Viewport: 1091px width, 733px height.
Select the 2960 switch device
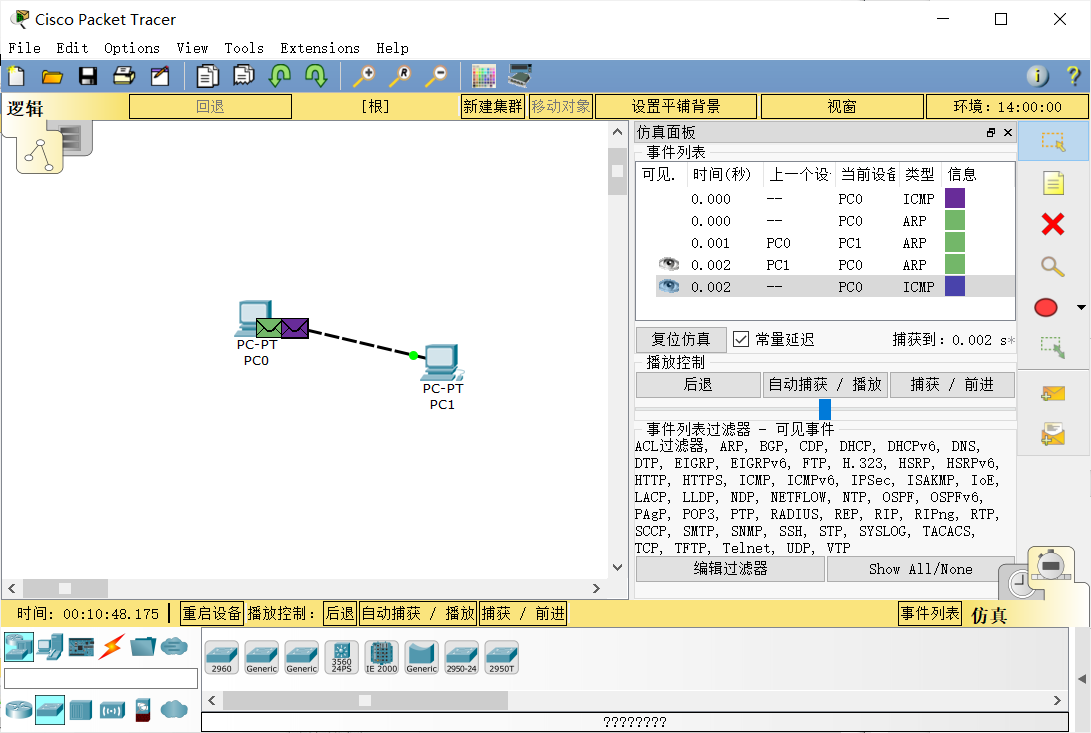[x=222, y=658]
